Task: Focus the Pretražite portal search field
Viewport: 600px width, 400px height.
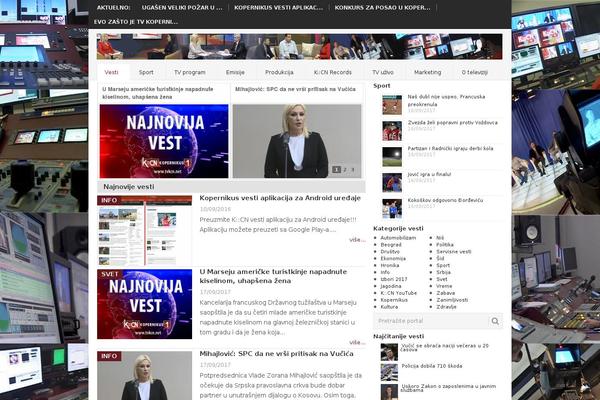Action: pyautogui.click(x=431, y=321)
